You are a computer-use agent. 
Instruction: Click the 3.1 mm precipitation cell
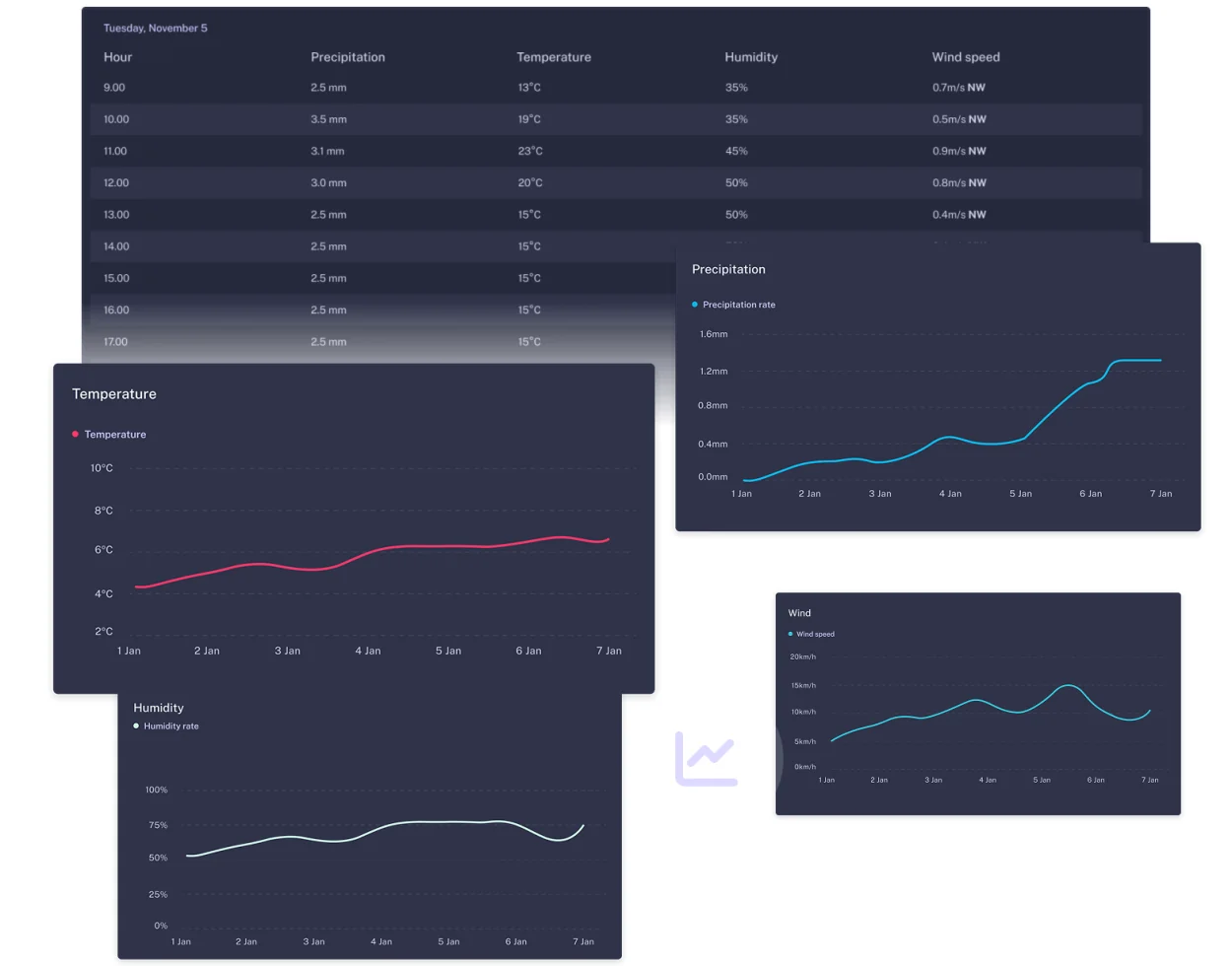tap(327, 151)
